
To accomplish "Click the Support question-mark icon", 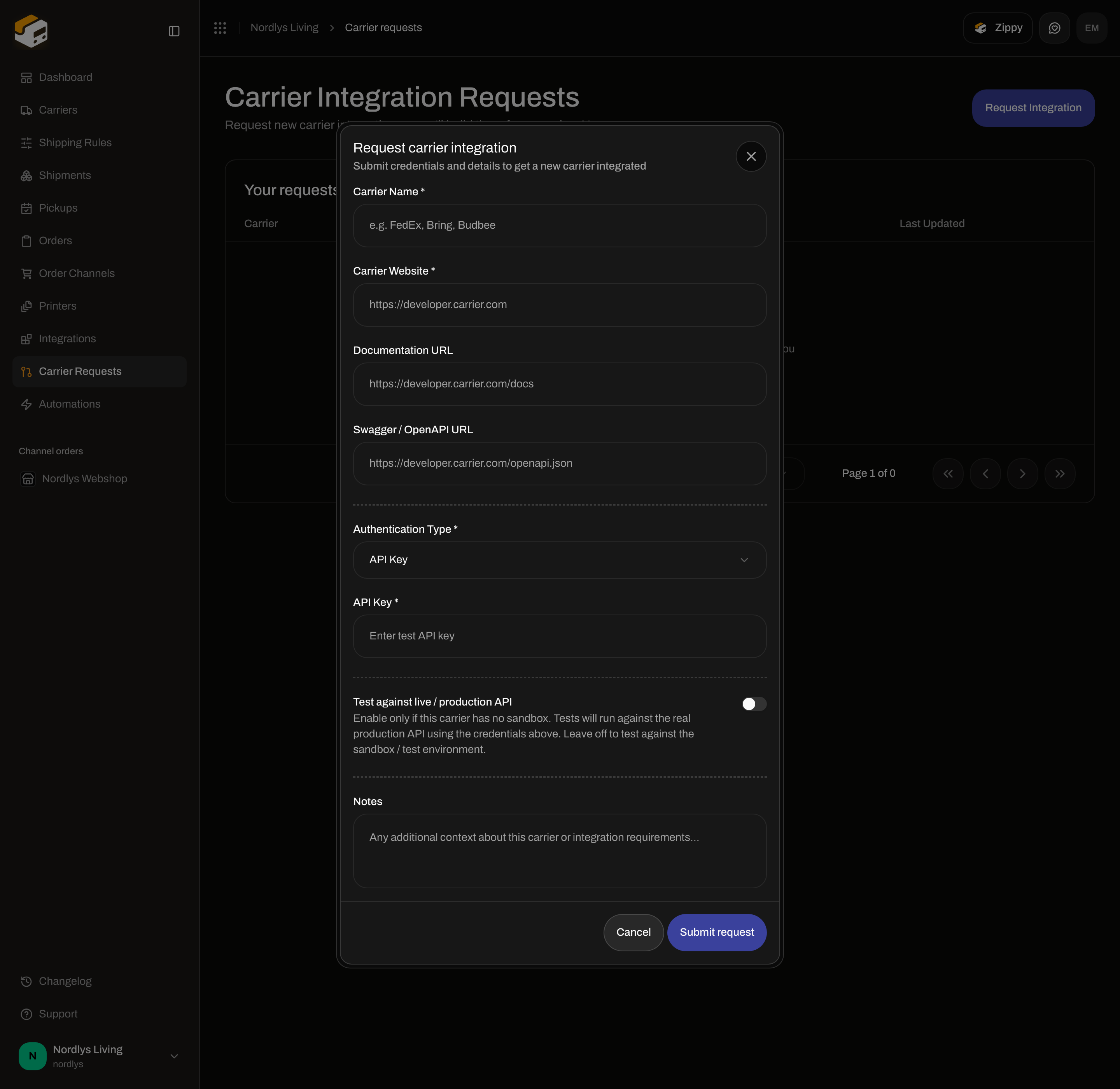I will point(26,1014).
